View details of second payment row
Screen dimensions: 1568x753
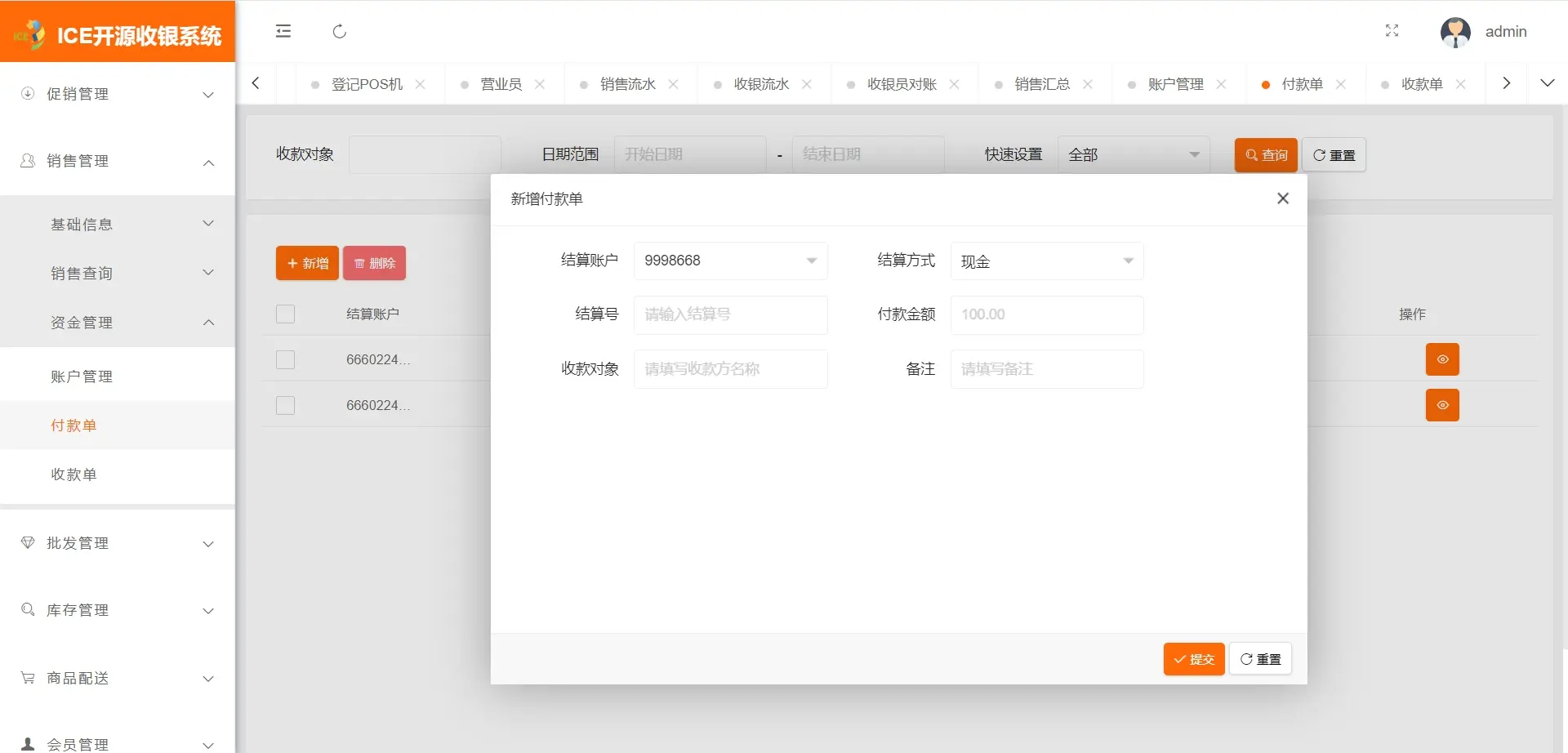tap(1442, 405)
